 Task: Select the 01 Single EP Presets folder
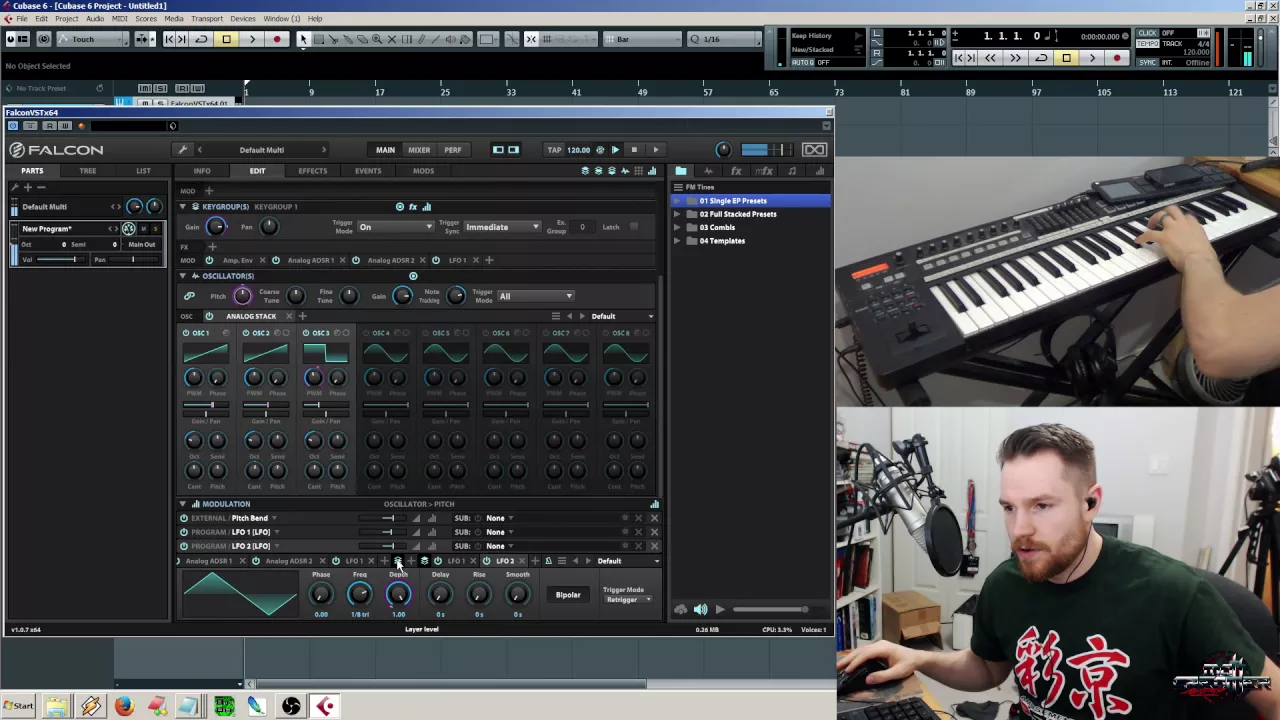750,201
